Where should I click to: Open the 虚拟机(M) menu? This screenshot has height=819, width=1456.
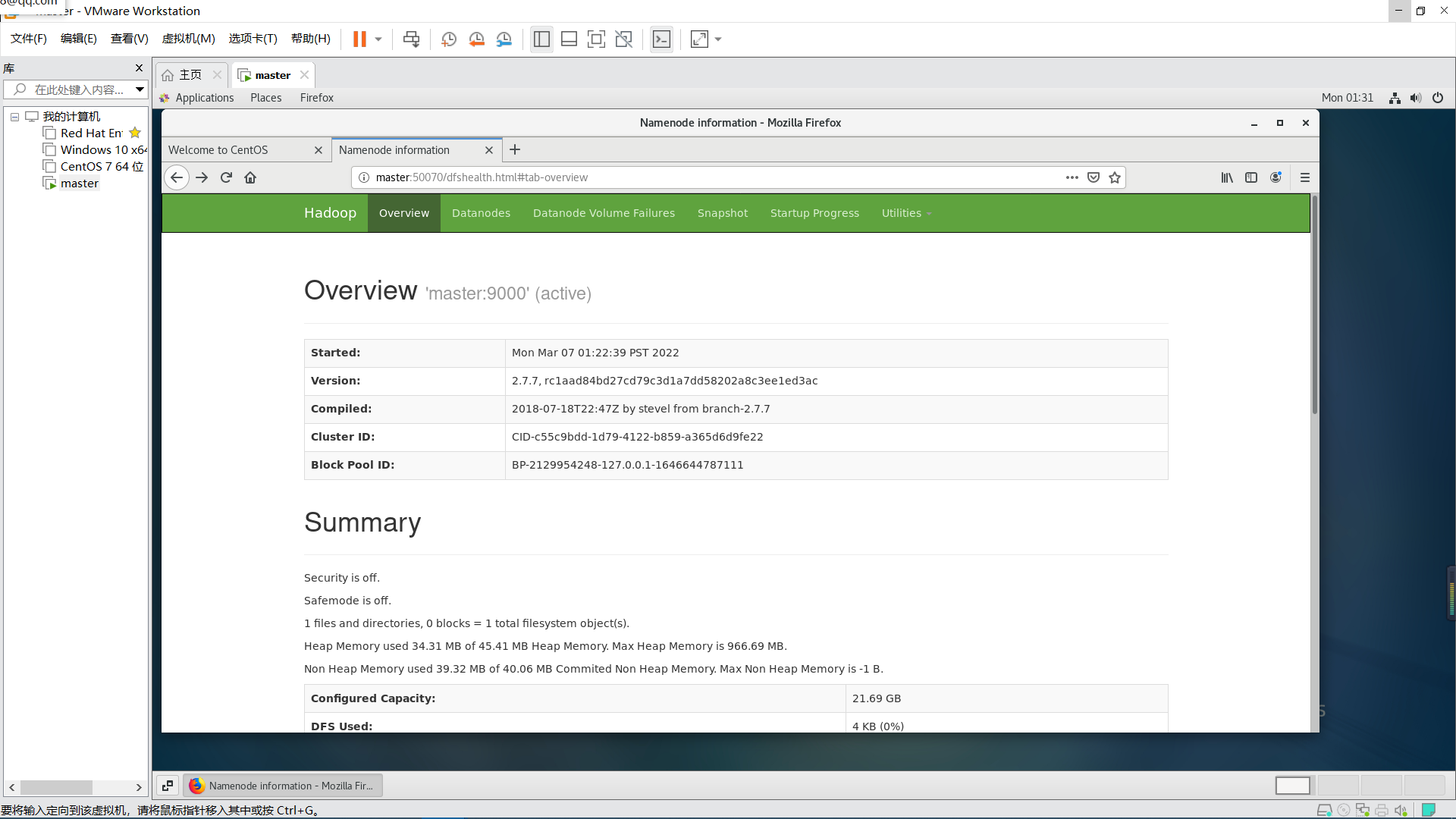coord(188,39)
